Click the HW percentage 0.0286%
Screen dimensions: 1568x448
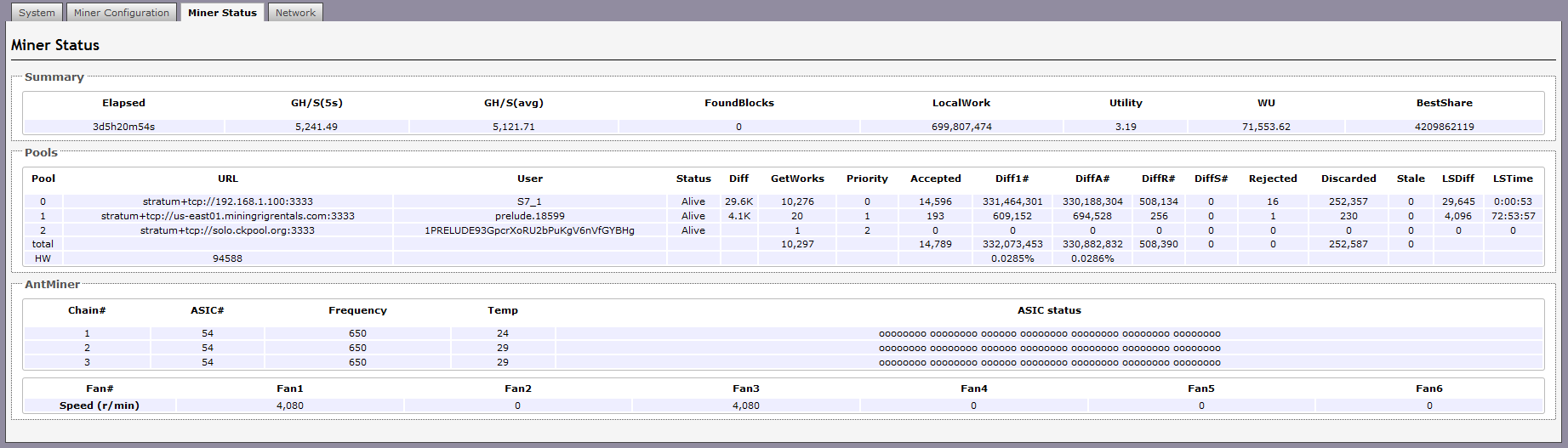(1092, 258)
